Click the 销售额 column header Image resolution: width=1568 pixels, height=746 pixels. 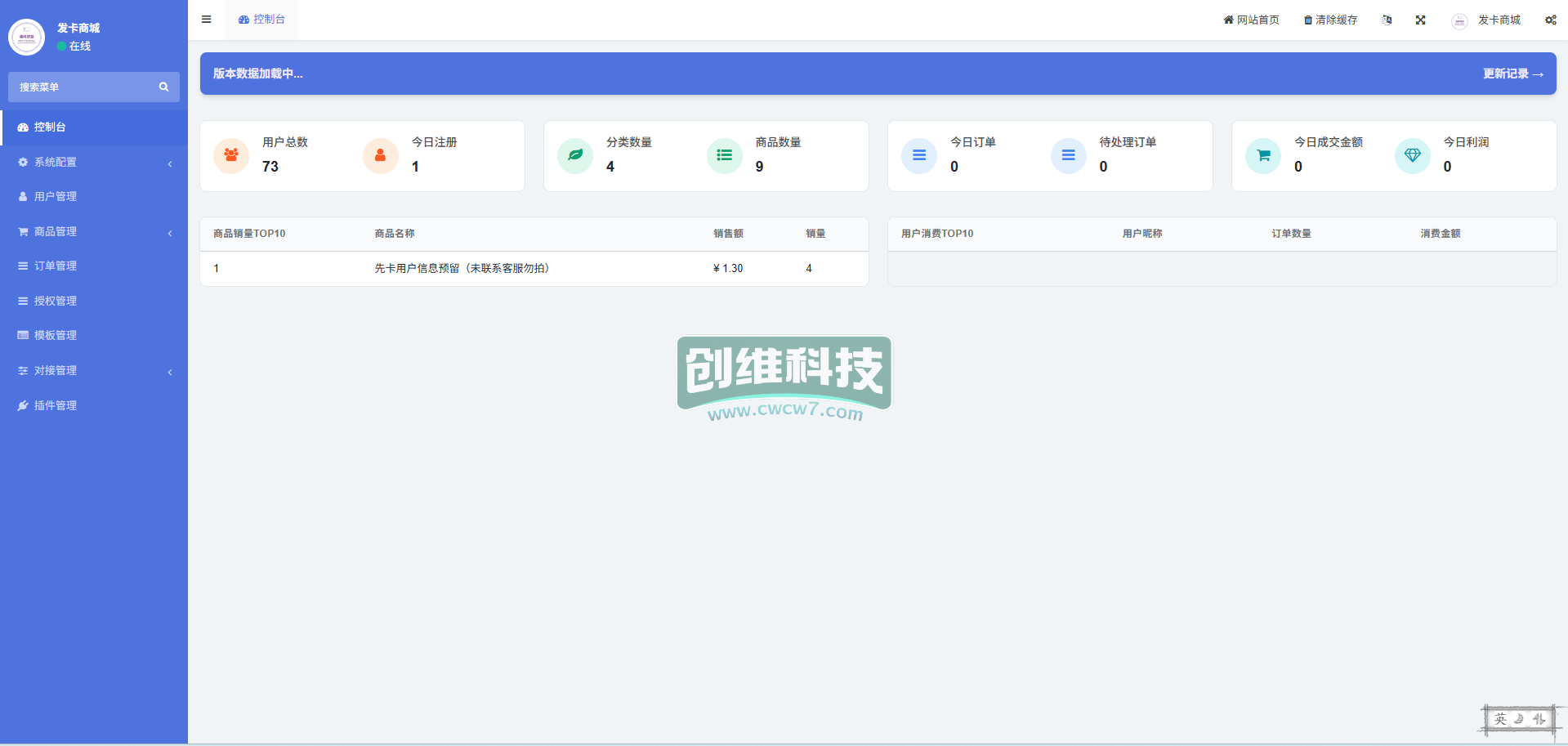pyautogui.click(x=728, y=234)
